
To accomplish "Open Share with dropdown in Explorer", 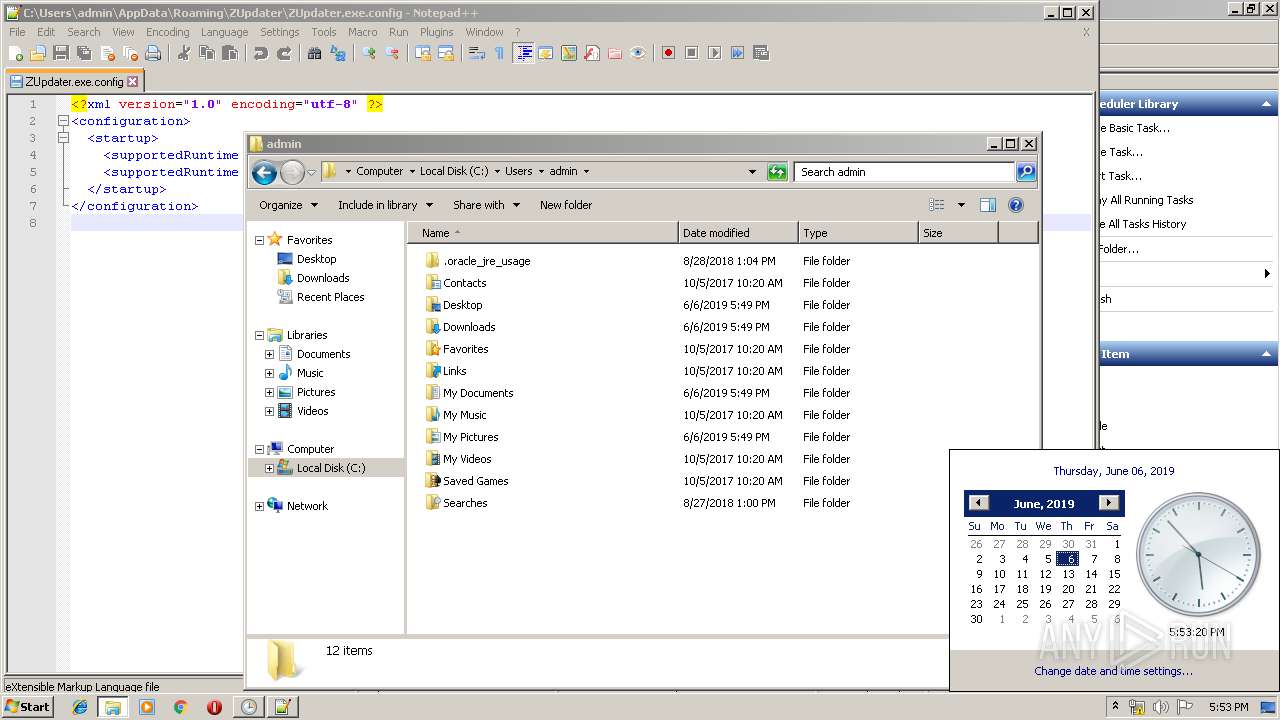I will coord(486,205).
